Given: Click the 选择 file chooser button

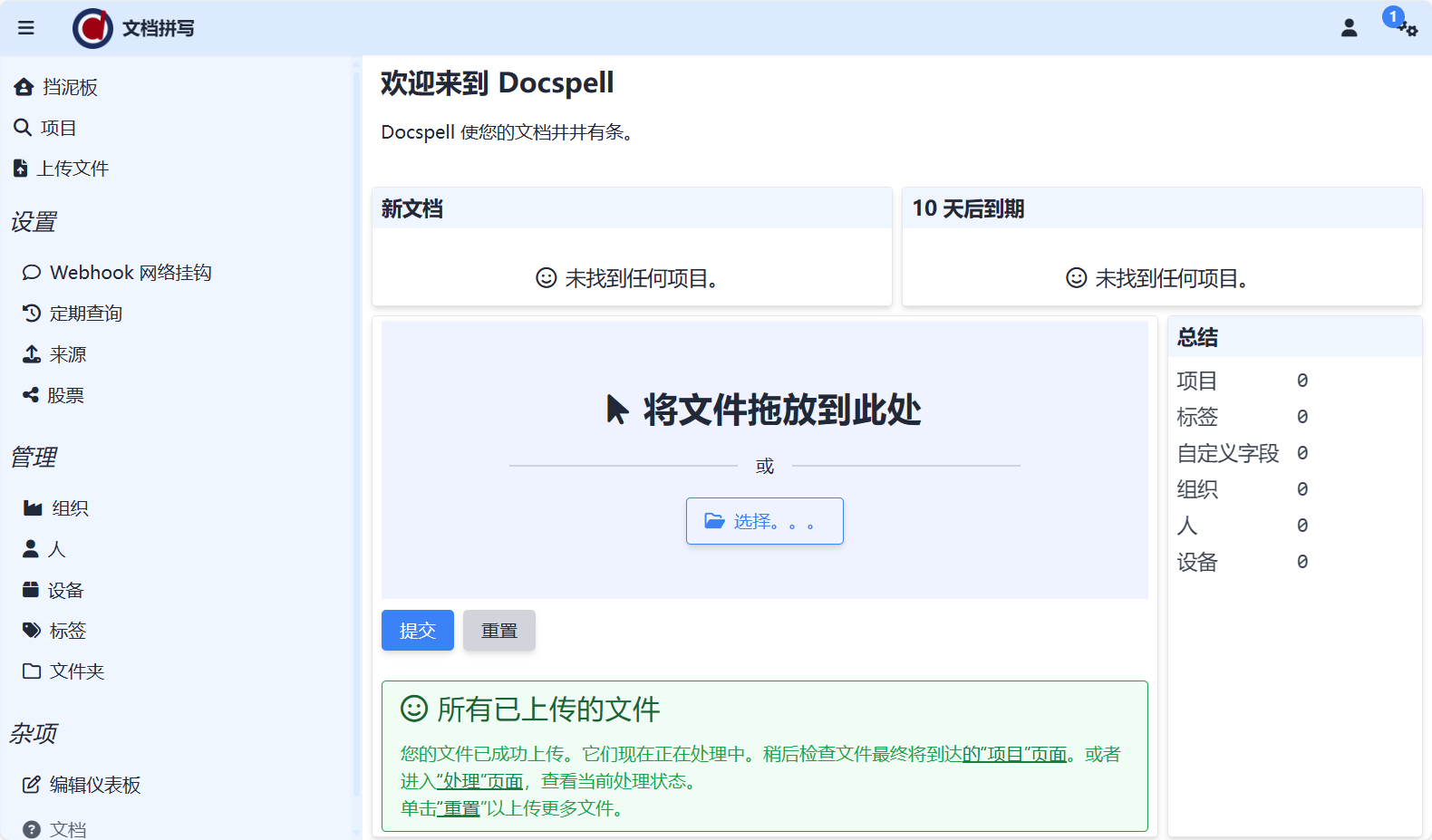Looking at the screenshot, I should pos(764,521).
